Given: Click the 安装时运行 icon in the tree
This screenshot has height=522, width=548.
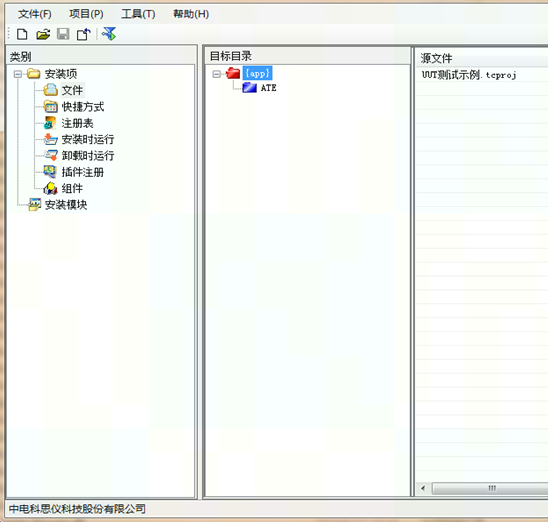Looking at the screenshot, I should [x=51, y=139].
